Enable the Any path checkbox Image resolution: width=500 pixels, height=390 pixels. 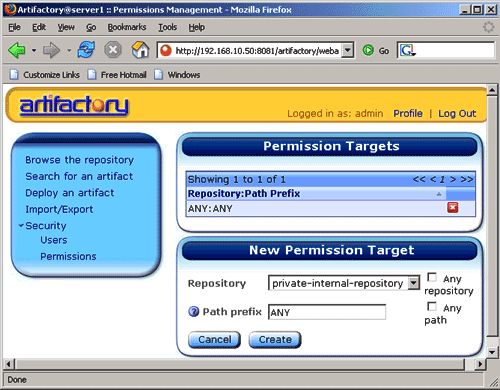tap(432, 306)
